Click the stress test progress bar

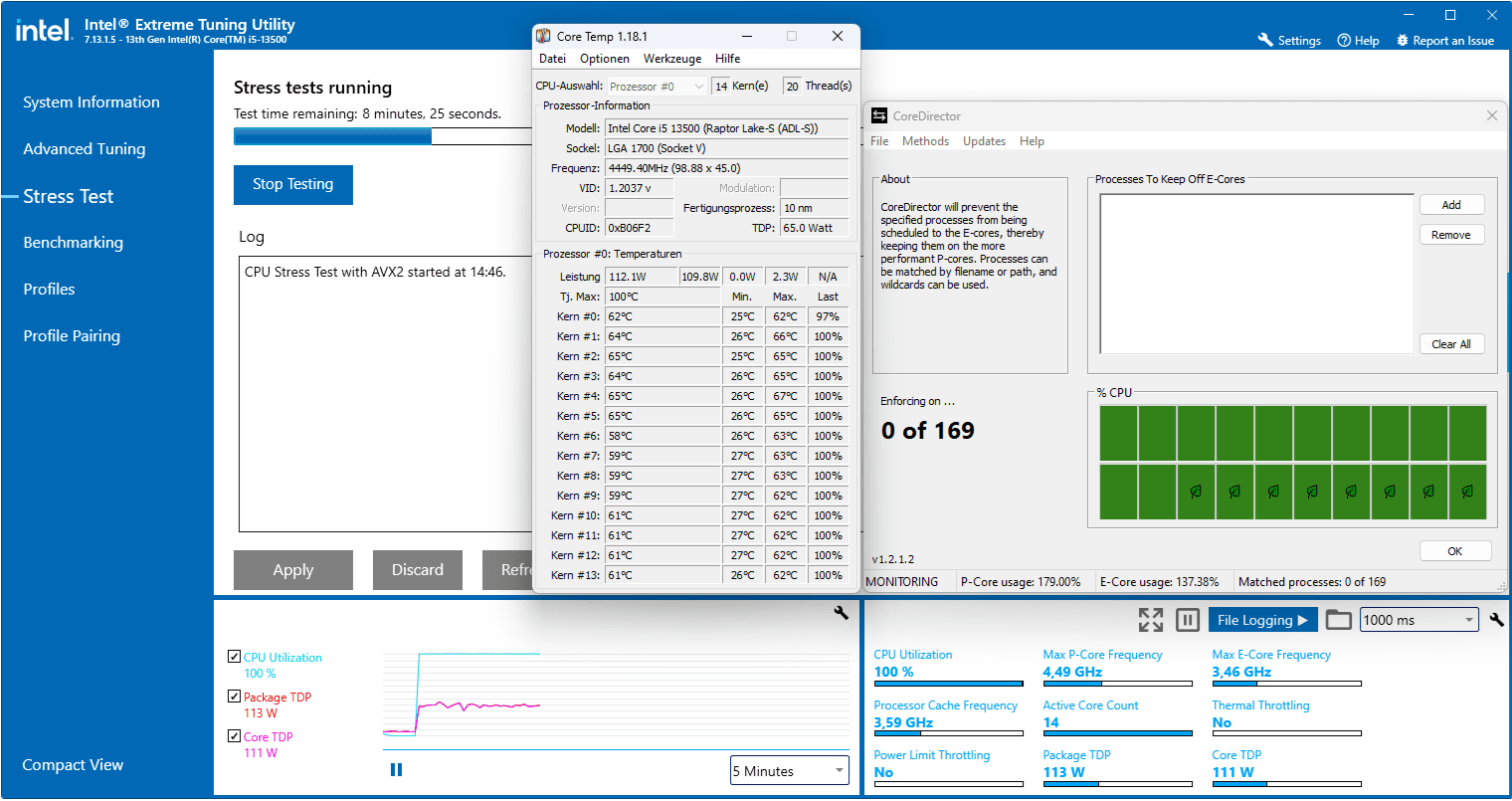(x=383, y=136)
